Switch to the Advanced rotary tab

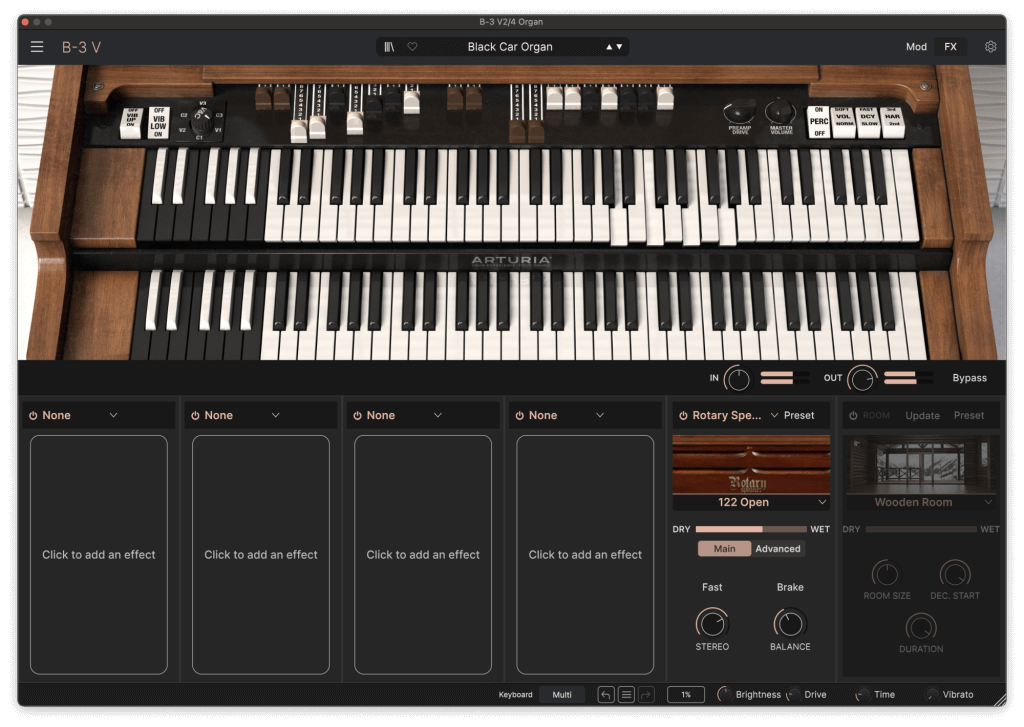[x=778, y=548]
